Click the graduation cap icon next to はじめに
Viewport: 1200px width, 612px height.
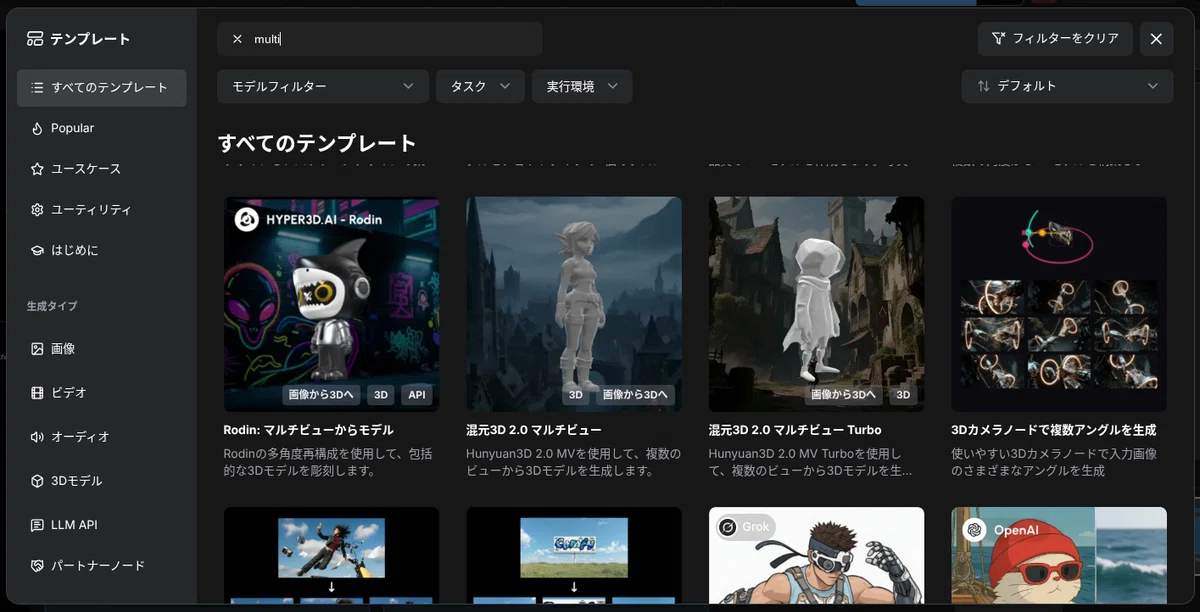coord(37,250)
